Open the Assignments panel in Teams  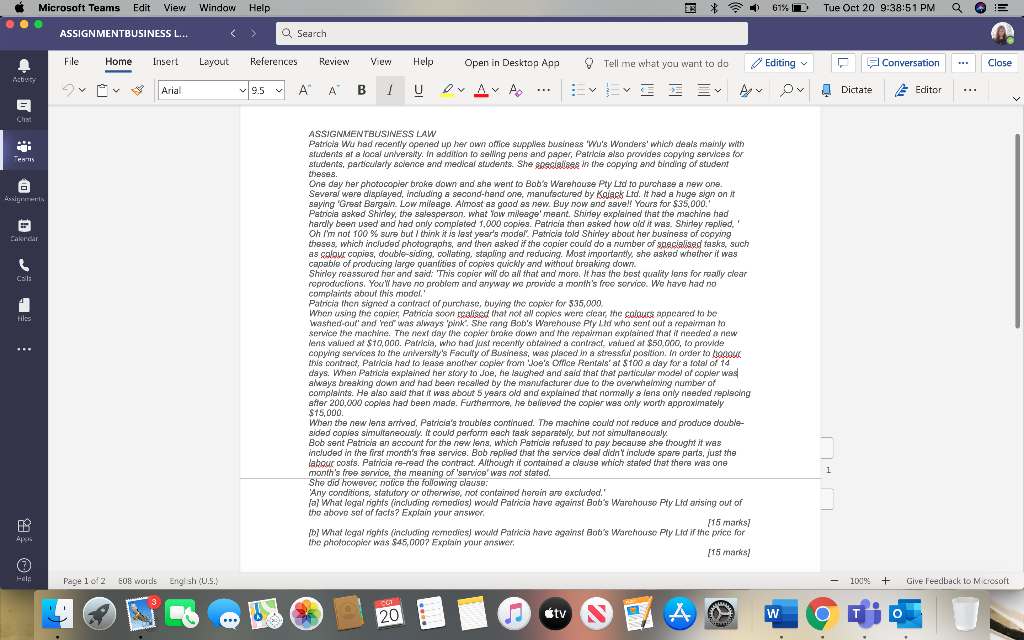click(23, 189)
